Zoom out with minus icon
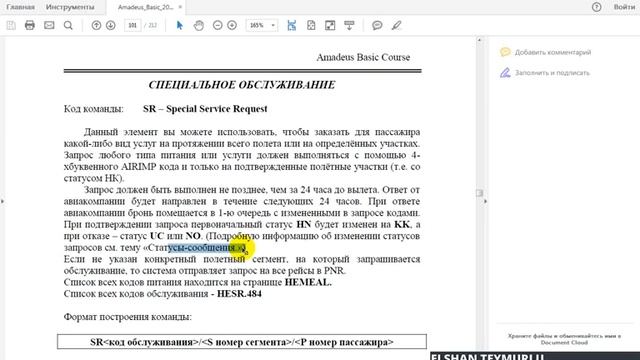This screenshot has width=640, height=360. 218,25
